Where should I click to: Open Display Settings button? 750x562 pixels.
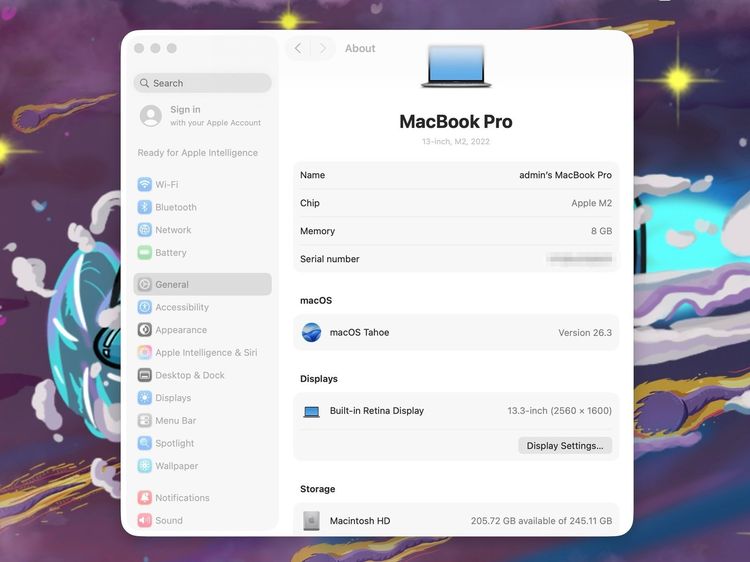pos(565,446)
